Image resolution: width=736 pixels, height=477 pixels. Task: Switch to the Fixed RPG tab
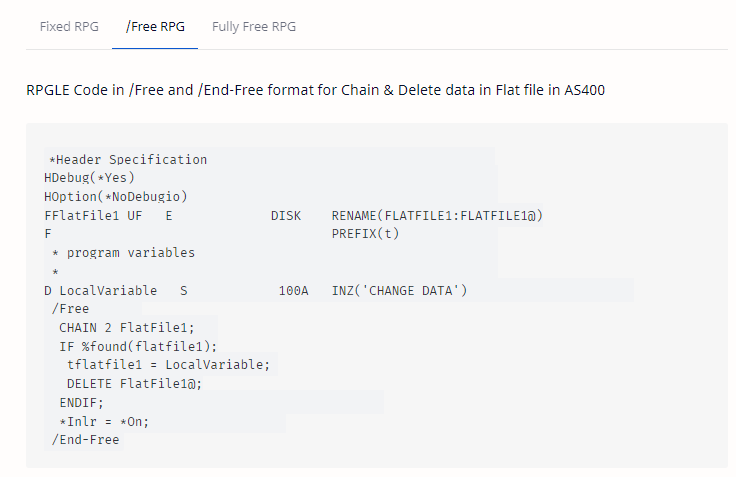click(69, 27)
